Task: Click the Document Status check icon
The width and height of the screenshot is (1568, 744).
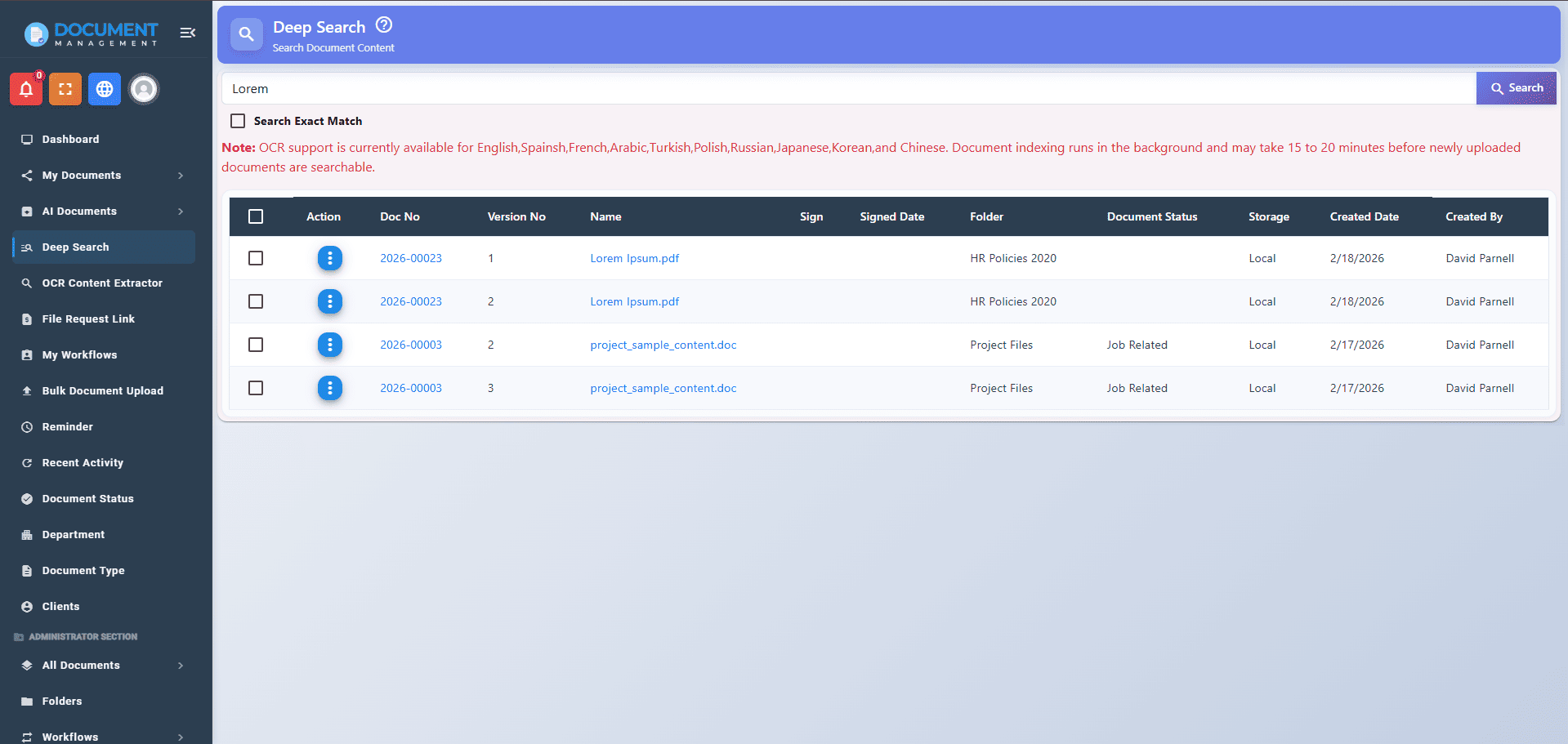Action: click(27, 499)
